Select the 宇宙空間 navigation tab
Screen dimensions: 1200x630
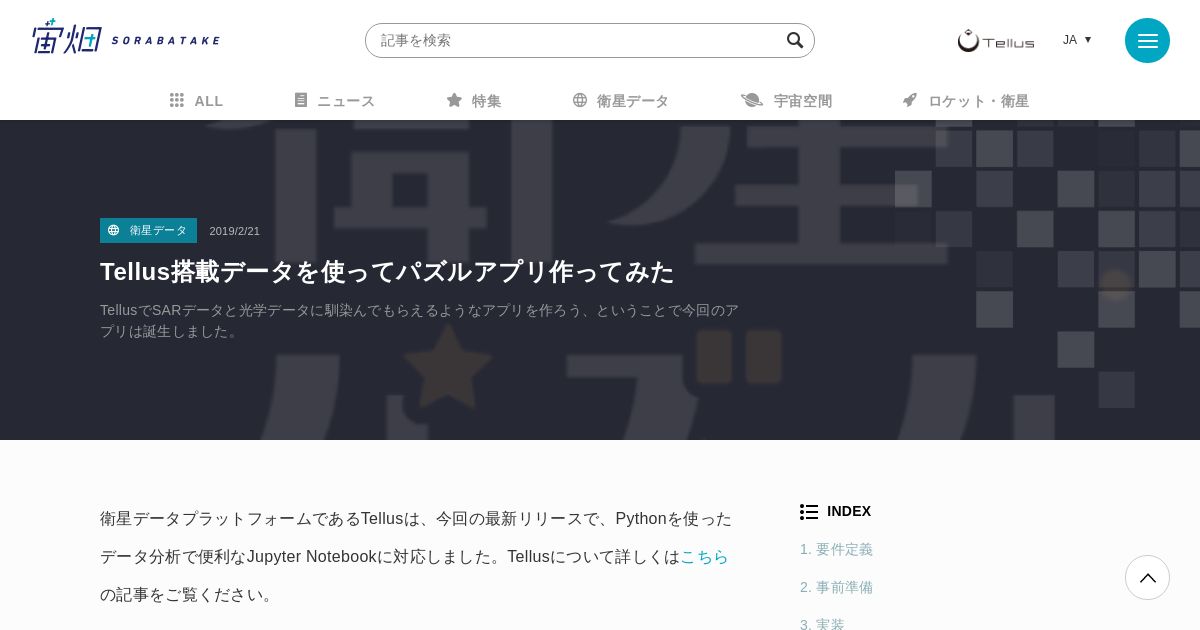coord(786,100)
